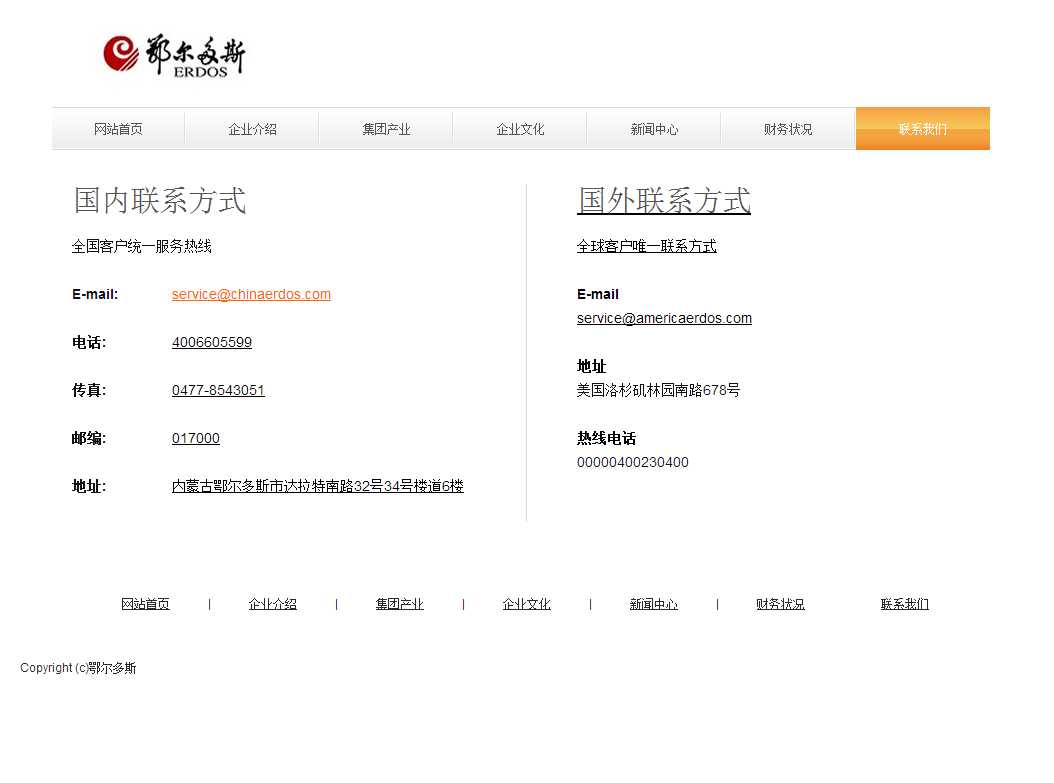Open 新闻中心 footer link
Viewport: 1054px width, 783px height.
point(653,604)
